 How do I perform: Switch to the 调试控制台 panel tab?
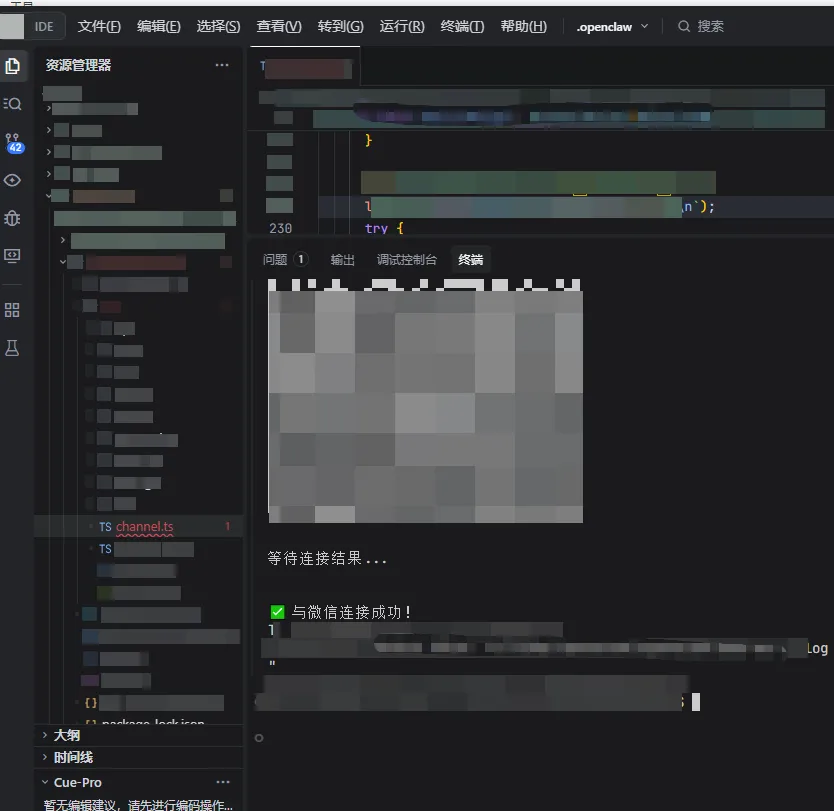407,260
